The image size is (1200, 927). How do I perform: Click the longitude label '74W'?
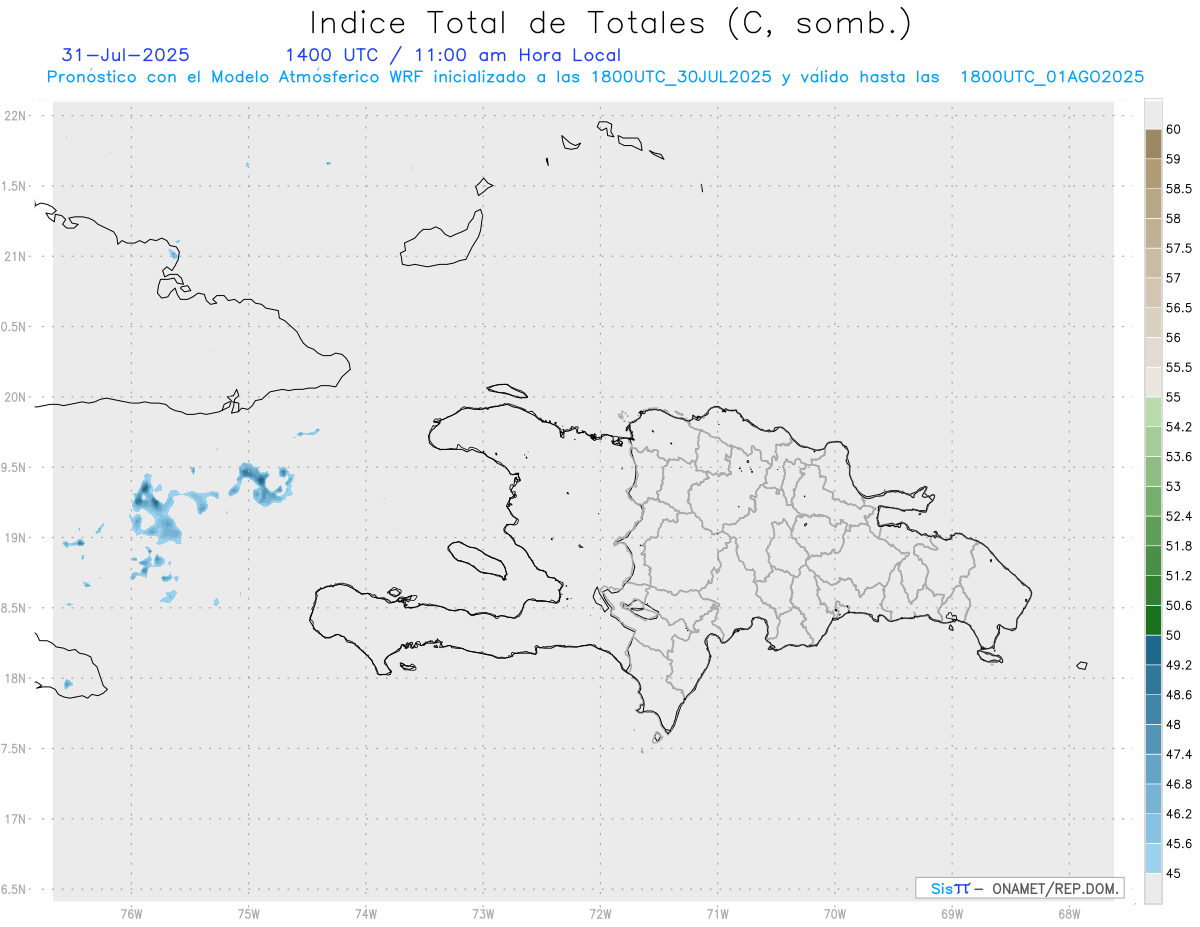pyautogui.click(x=366, y=914)
